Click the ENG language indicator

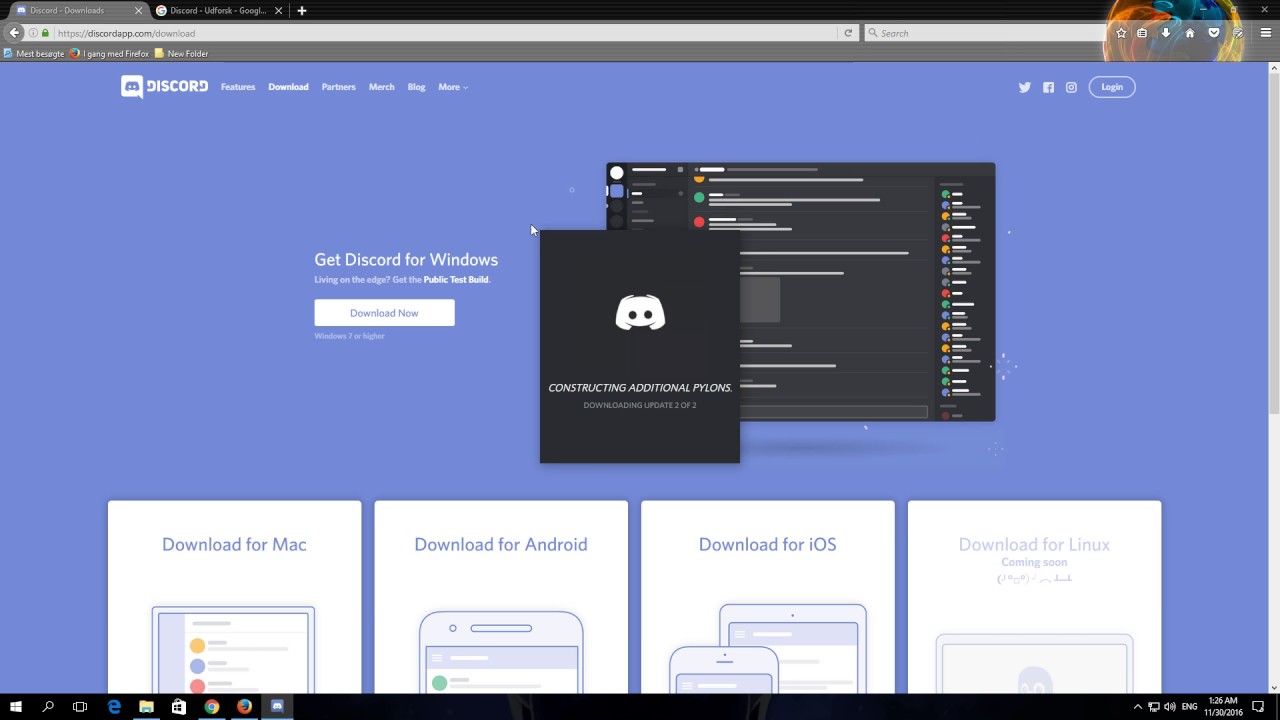coord(1189,706)
